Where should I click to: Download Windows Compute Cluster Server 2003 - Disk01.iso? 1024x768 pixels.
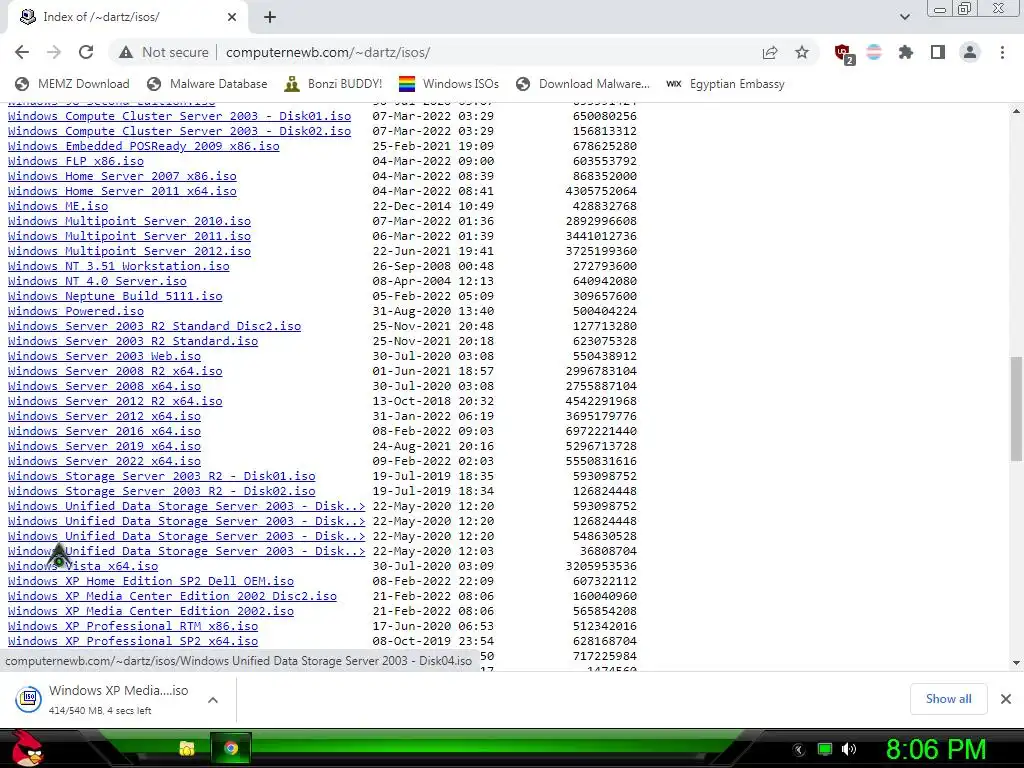pyautogui.click(x=180, y=116)
